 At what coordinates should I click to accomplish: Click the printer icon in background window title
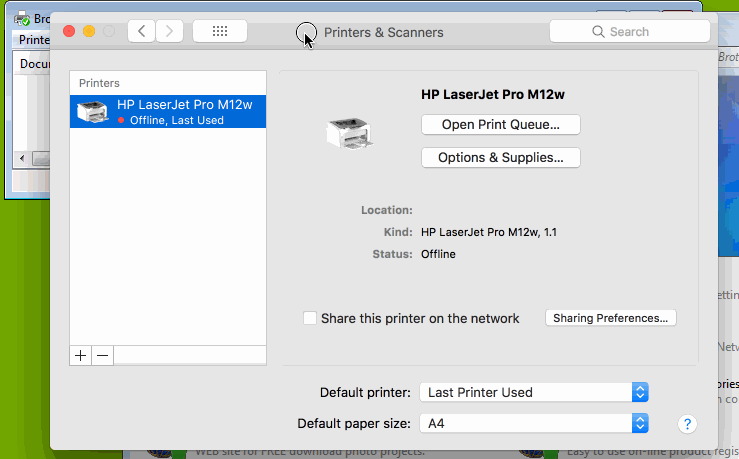[22, 18]
